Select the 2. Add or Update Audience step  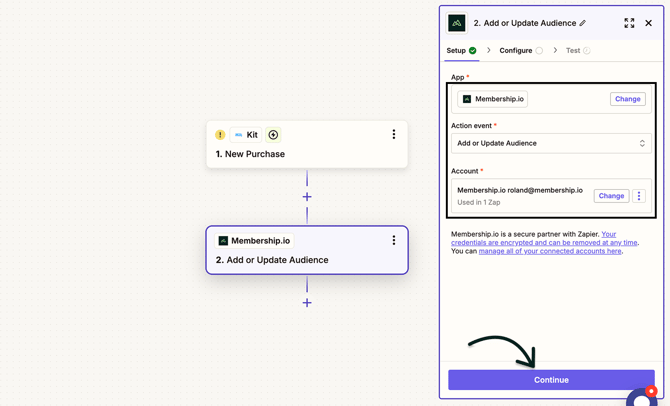[x=307, y=250]
